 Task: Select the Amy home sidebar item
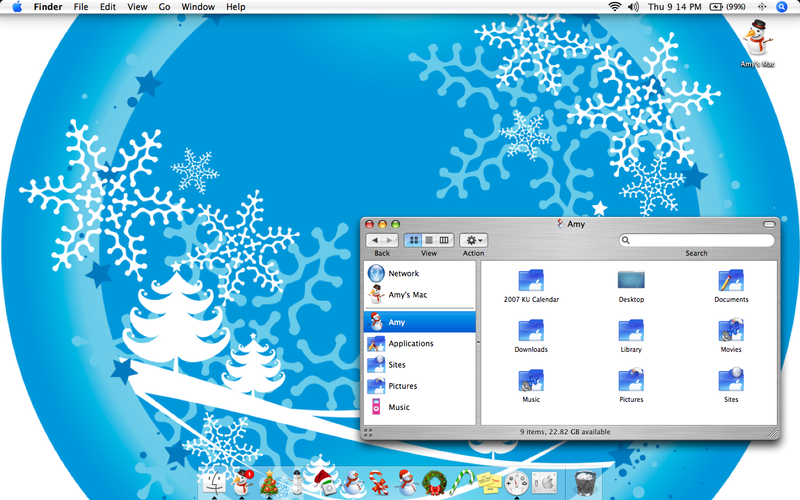click(419, 322)
